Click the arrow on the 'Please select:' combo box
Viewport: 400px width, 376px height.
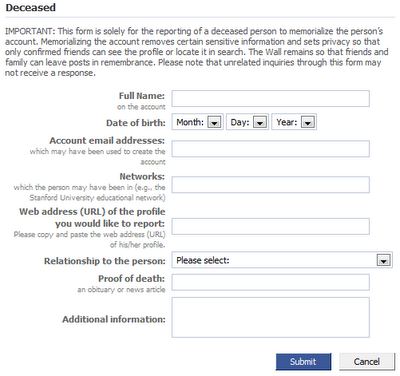(383, 260)
